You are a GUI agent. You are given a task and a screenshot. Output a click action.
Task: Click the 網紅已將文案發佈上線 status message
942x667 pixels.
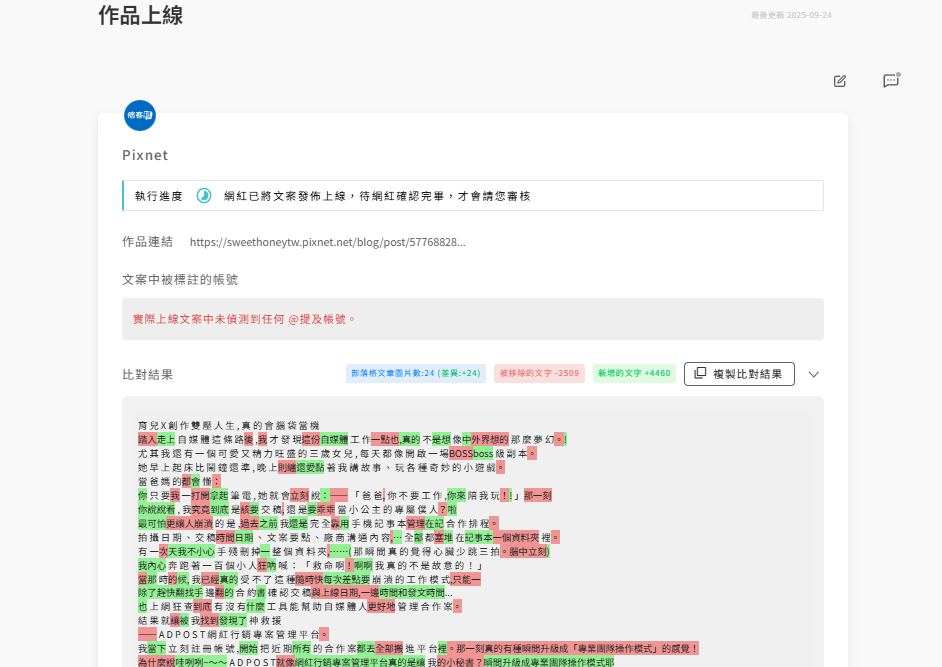[x=377, y=196]
